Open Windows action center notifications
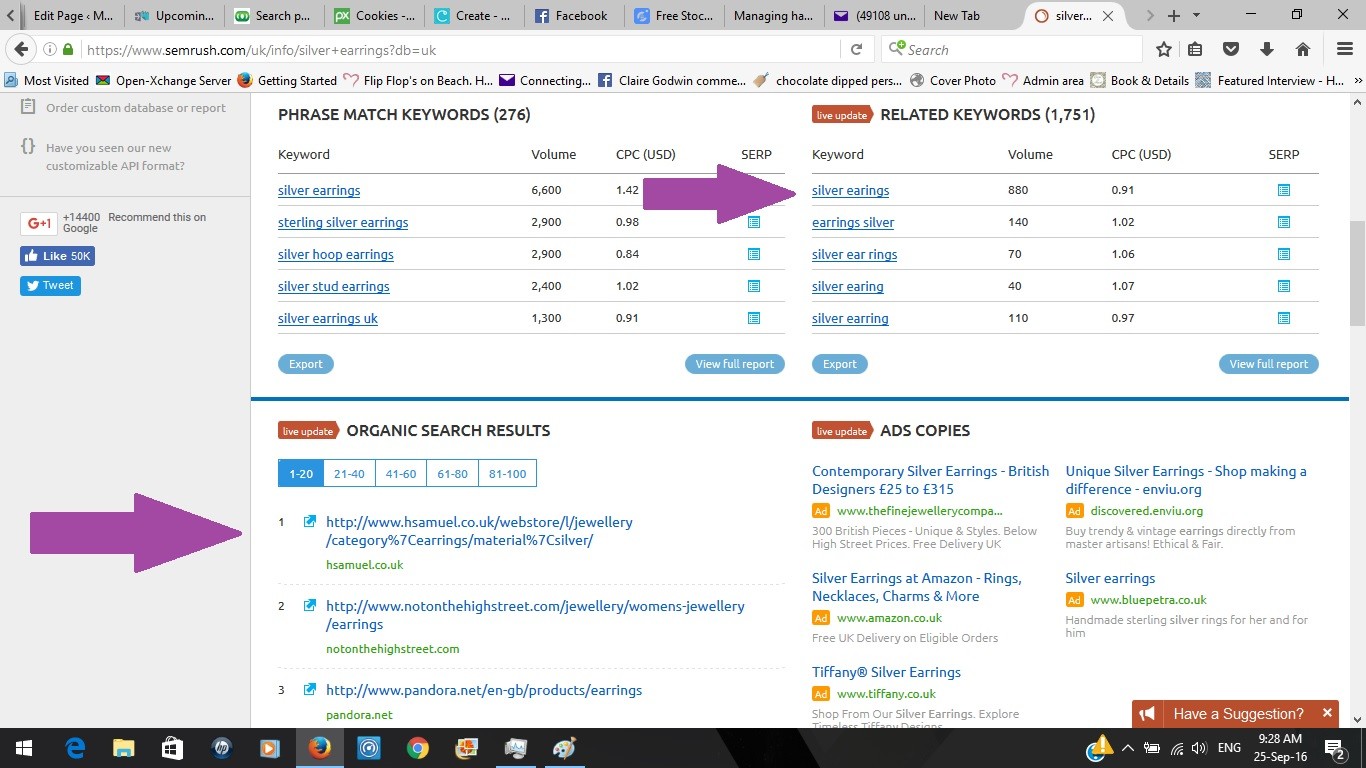Viewport: 1366px width, 768px height. [1335, 748]
